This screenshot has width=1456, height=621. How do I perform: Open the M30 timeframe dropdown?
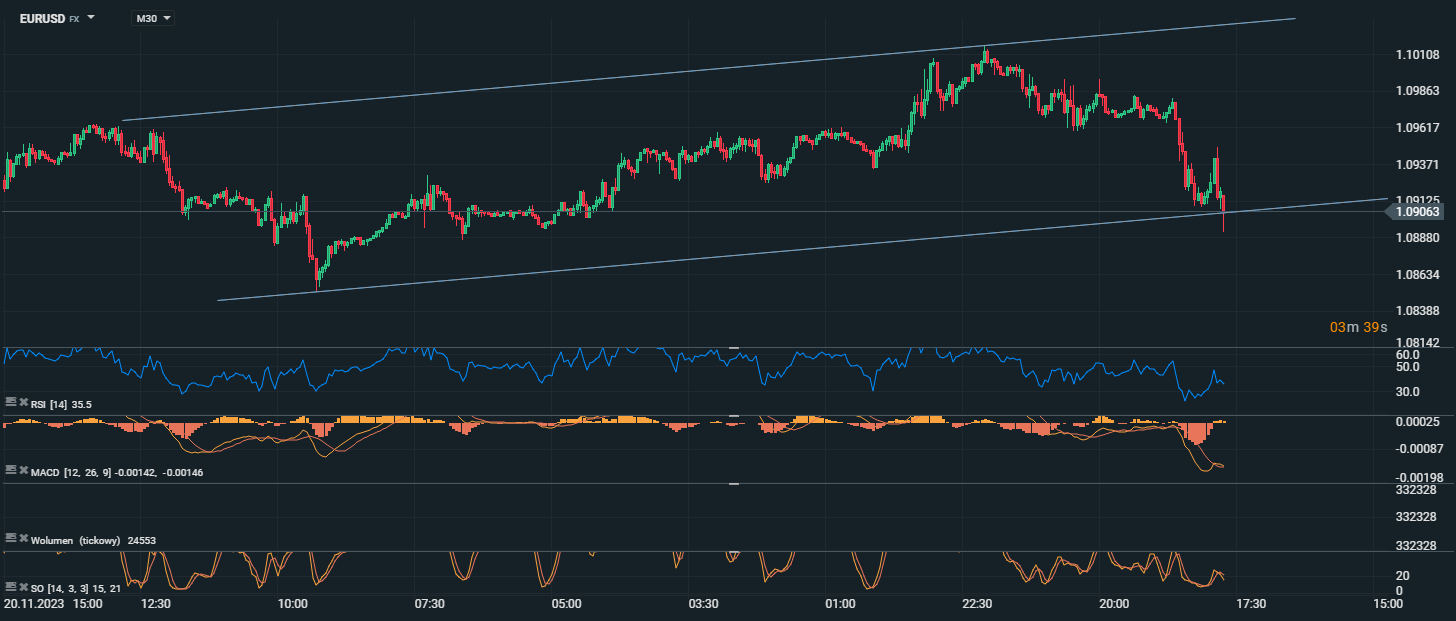(152, 18)
